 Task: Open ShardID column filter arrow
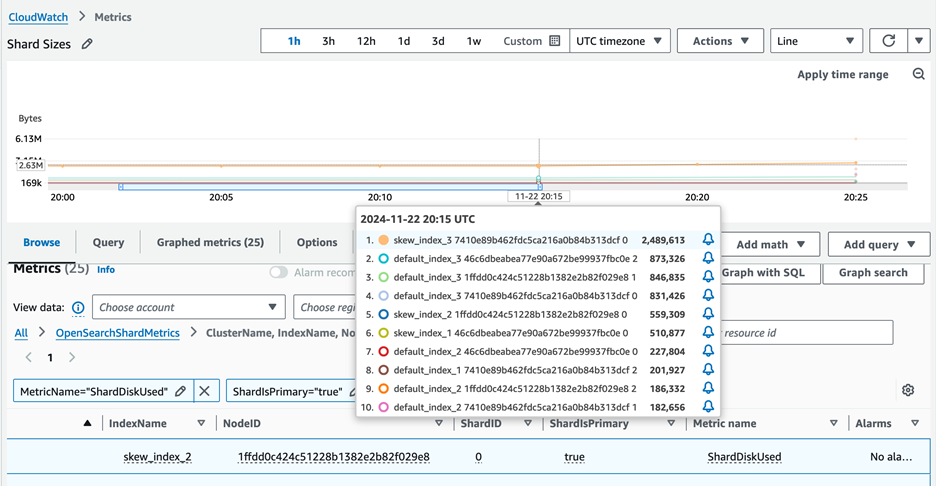(528, 423)
